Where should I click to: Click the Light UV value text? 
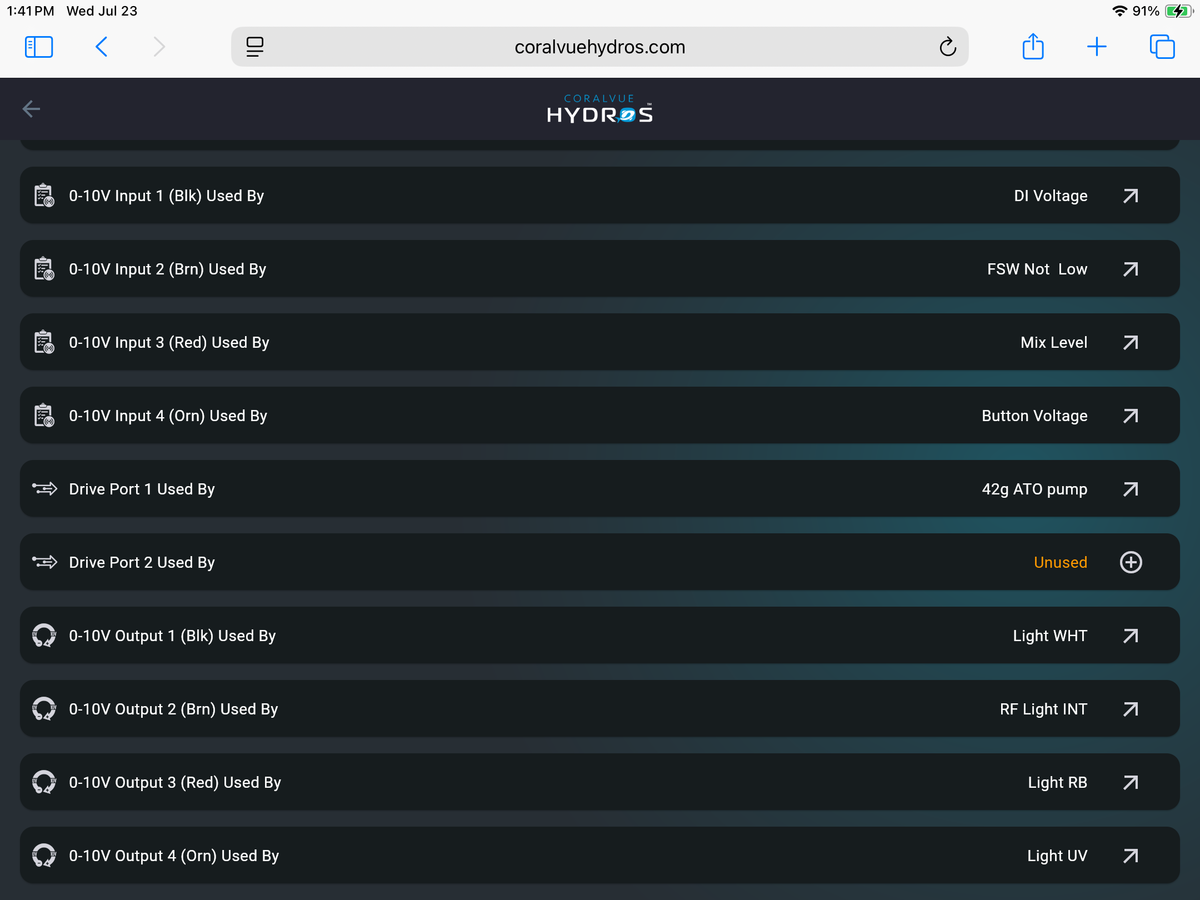click(x=1057, y=856)
